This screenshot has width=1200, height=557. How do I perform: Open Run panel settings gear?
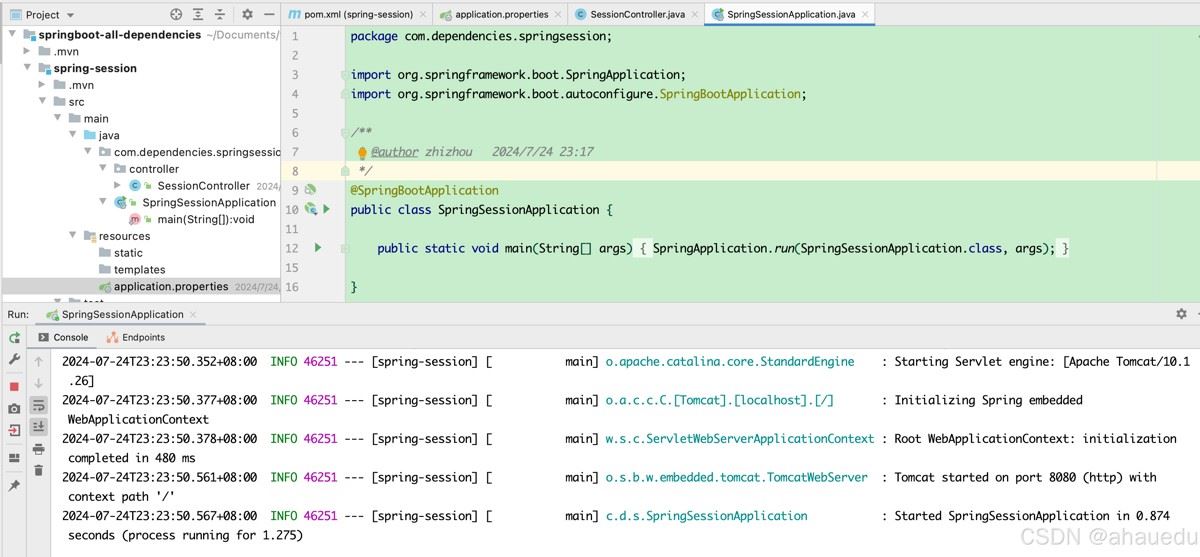point(1181,314)
